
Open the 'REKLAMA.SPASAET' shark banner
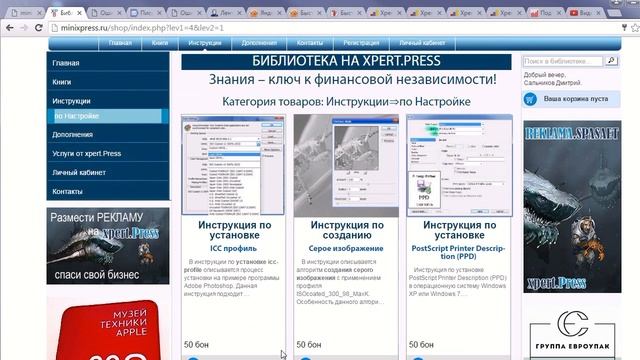pos(572,207)
